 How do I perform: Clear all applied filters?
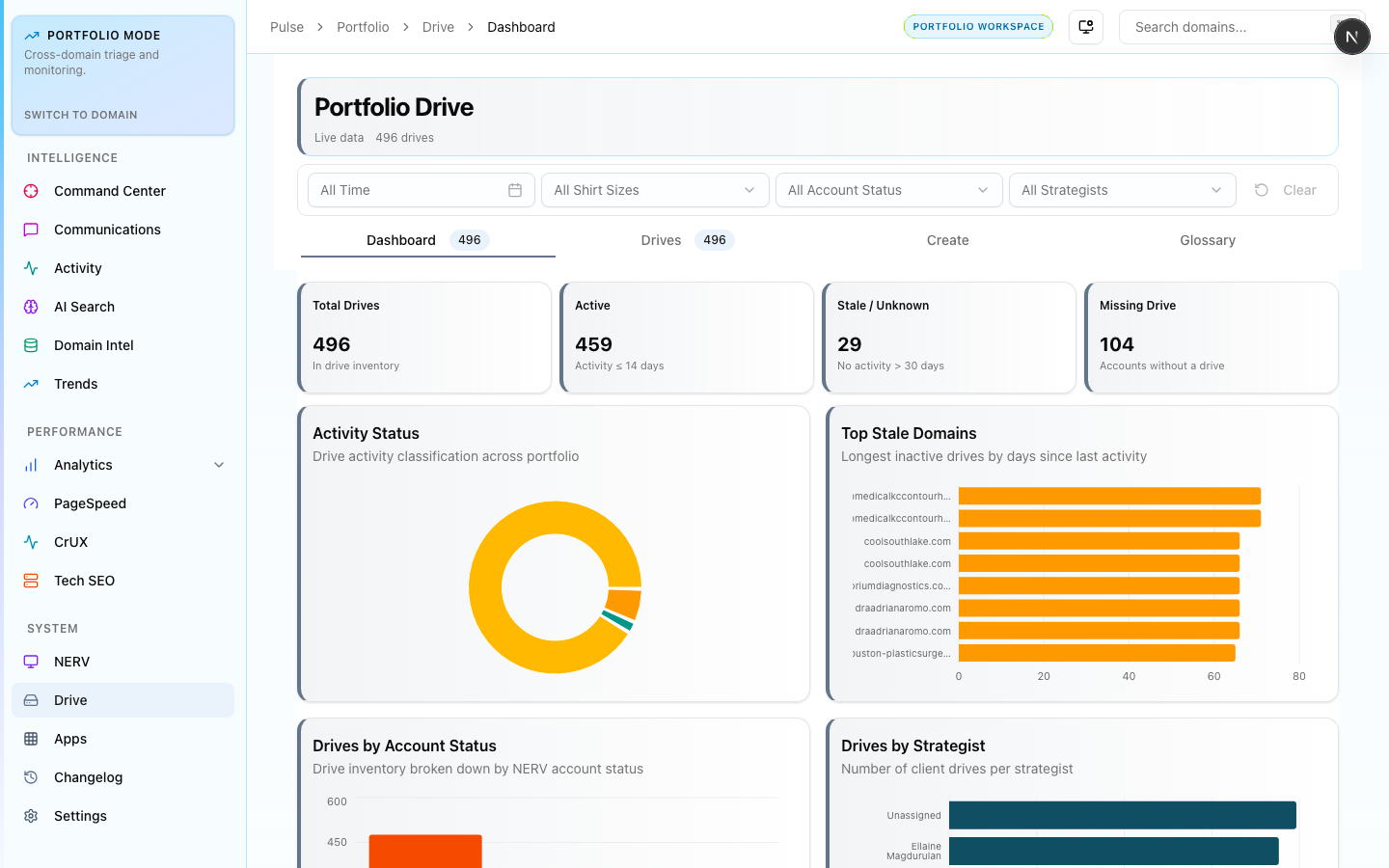click(x=1287, y=190)
